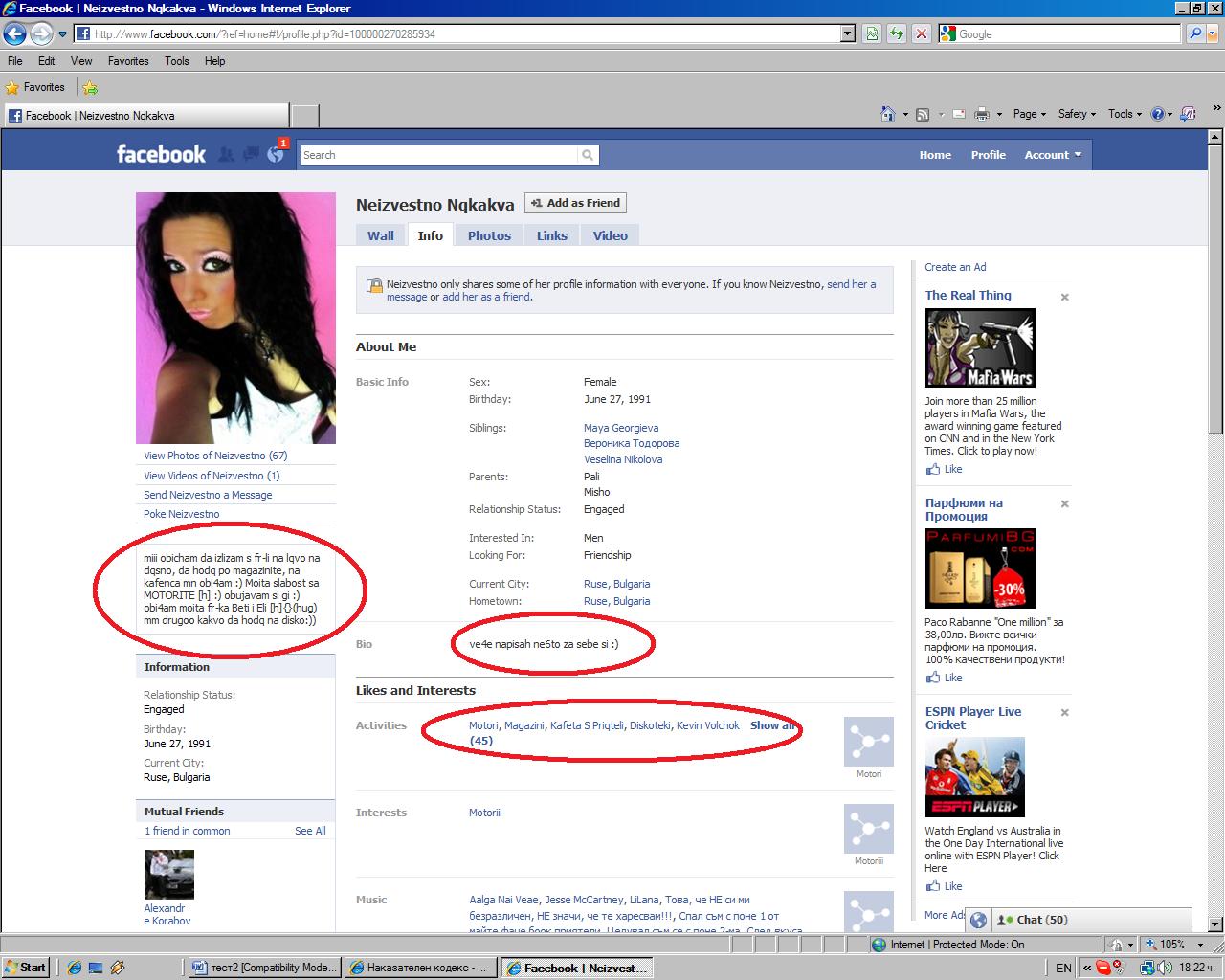This screenshot has width=1225, height=980.
Task: Open sibling Maya Georgieva's profile link
Action: pyautogui.click(x=621, y=428)
